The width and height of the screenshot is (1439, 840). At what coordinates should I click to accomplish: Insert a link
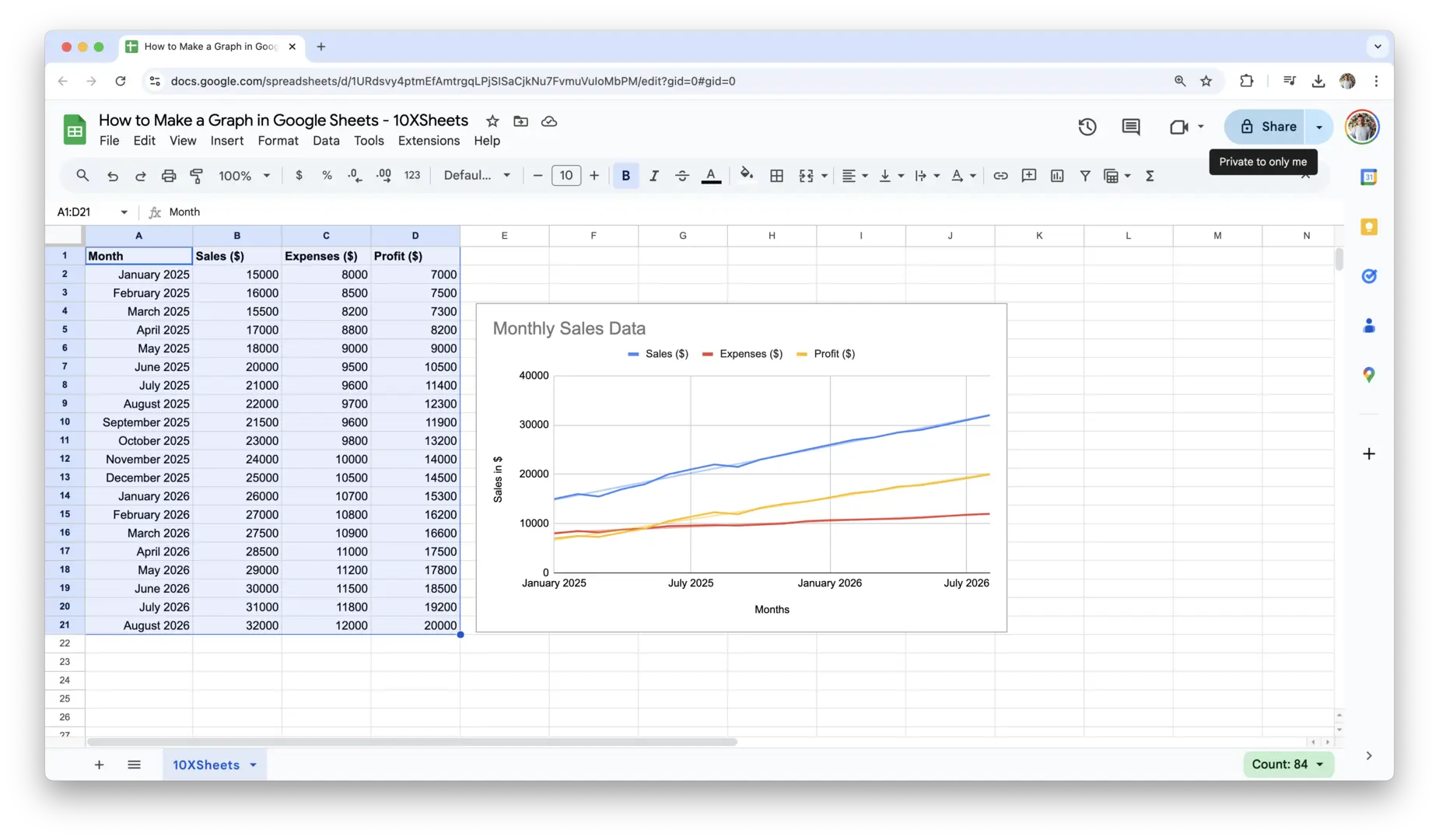point(1000,176)
